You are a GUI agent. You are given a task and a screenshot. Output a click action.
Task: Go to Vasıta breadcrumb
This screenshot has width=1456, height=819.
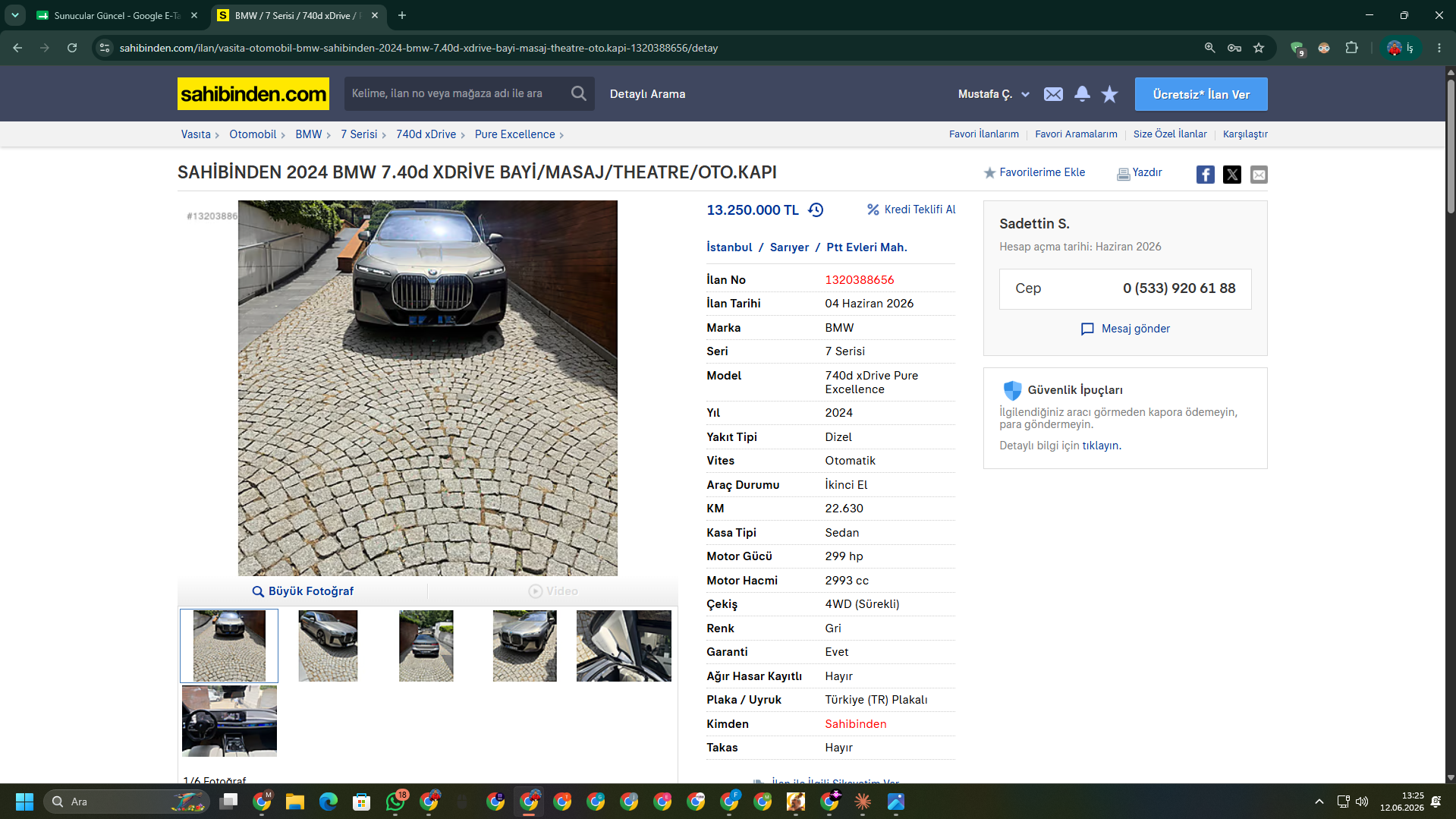(x=196, y=134)
